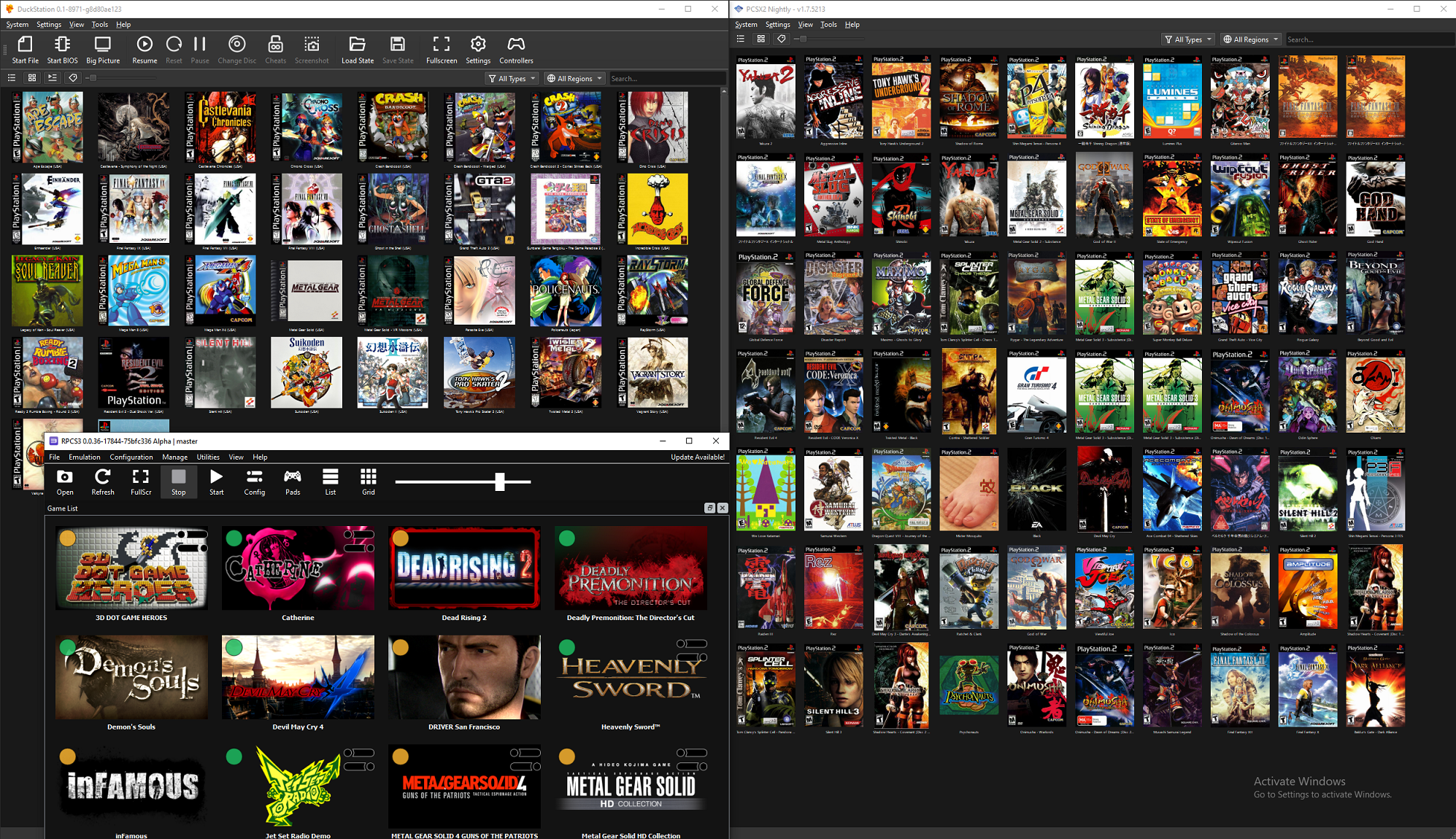This screenshot has height=839, width=1456.
Task: Toggle list view in DuckStation game list
Action: coord(12,77)
